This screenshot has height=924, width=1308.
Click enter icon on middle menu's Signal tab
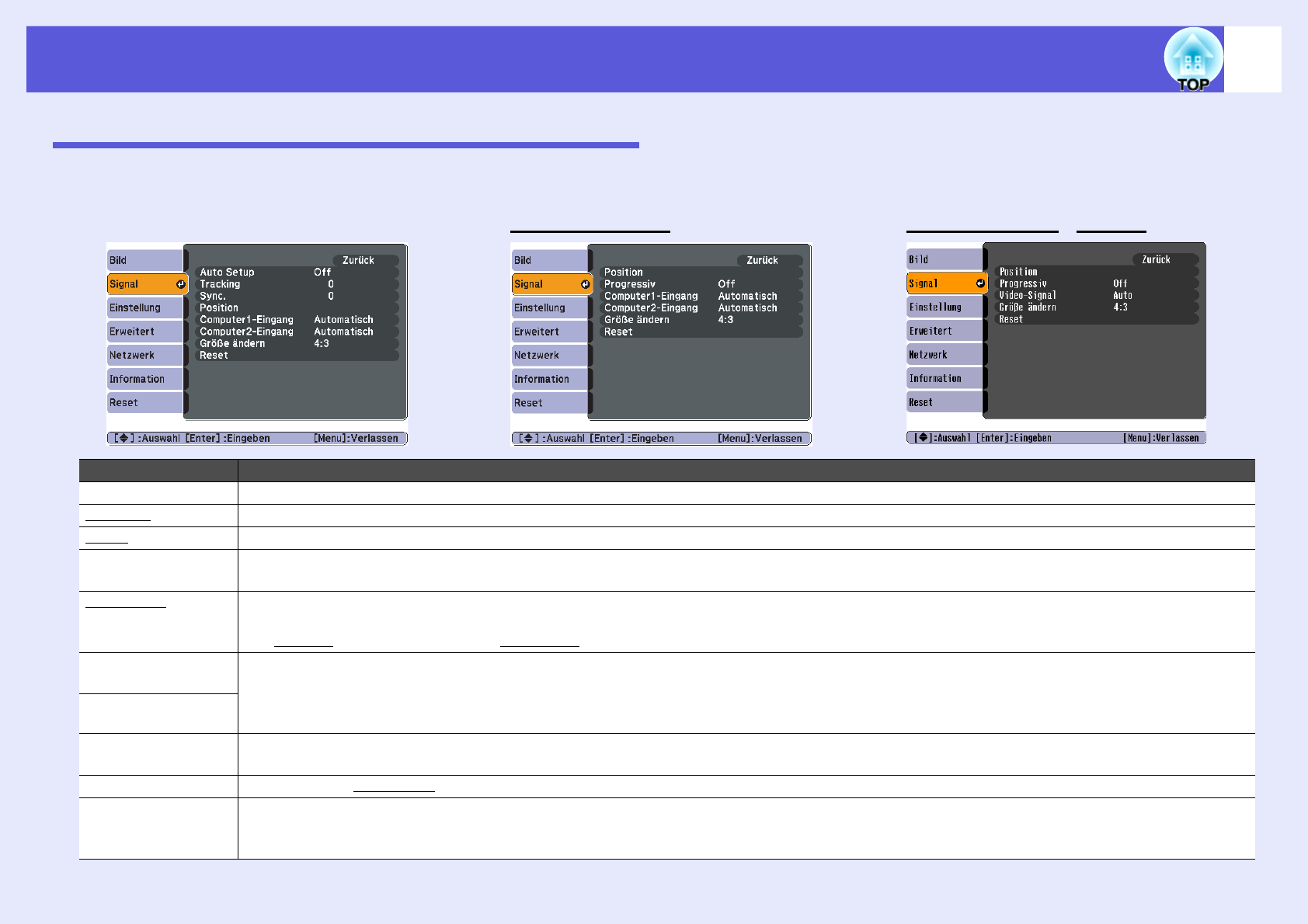pyautogui.click(x=585, y=284)
